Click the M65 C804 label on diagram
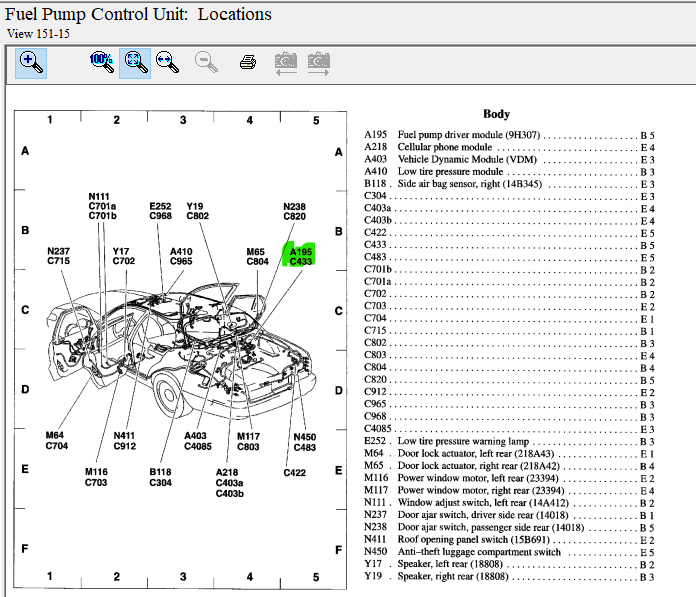Screen dimensions: 696x597 tap(257, 257)
